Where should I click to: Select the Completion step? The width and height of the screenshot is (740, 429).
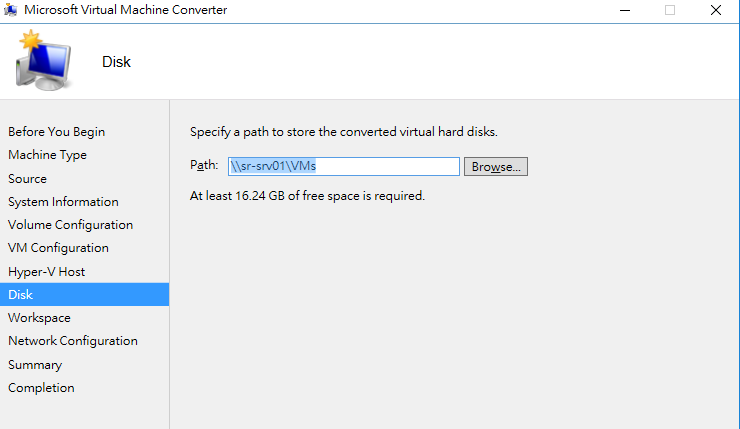41,387
